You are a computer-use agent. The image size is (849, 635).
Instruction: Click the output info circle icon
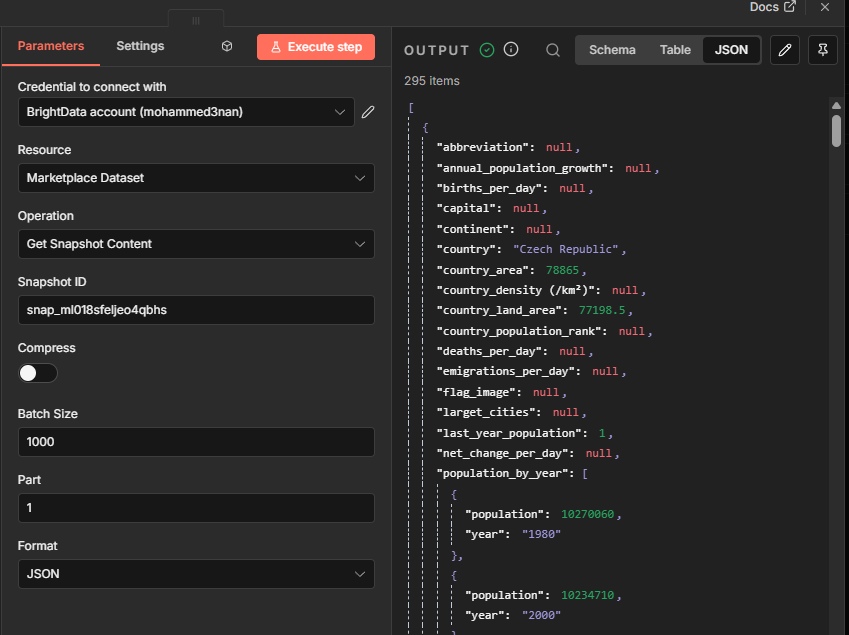coord(511,50)
